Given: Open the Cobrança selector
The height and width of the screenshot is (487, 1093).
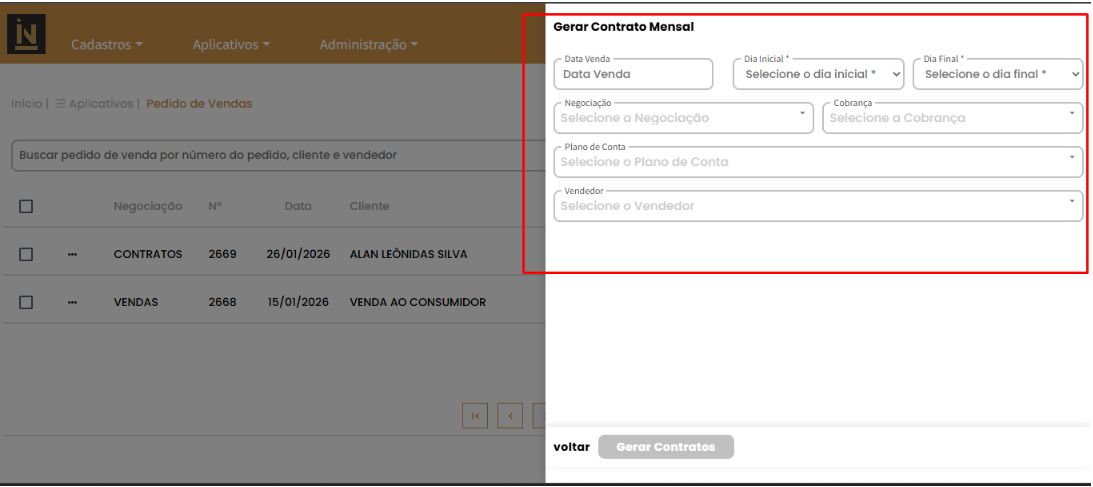Looking at the screenshot, I should click(x=951, y=118).
